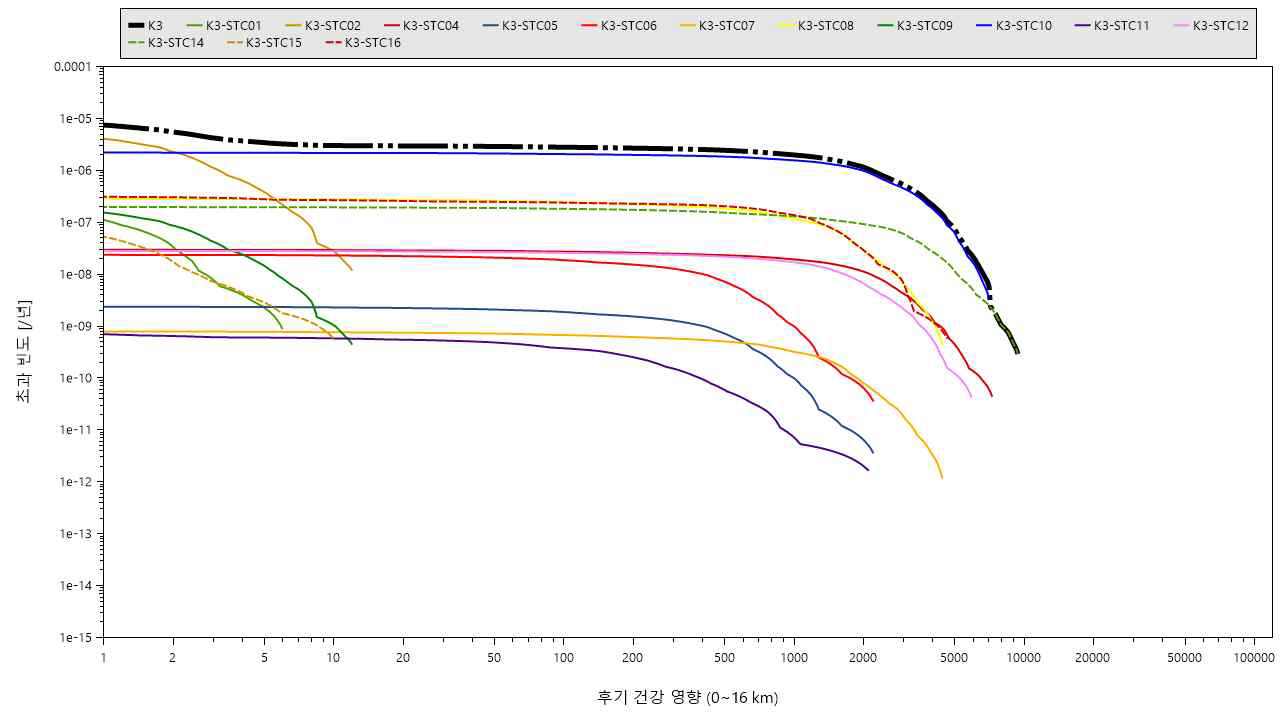
Task: Click the x-axis tick label 10
Action: [334, 657]
